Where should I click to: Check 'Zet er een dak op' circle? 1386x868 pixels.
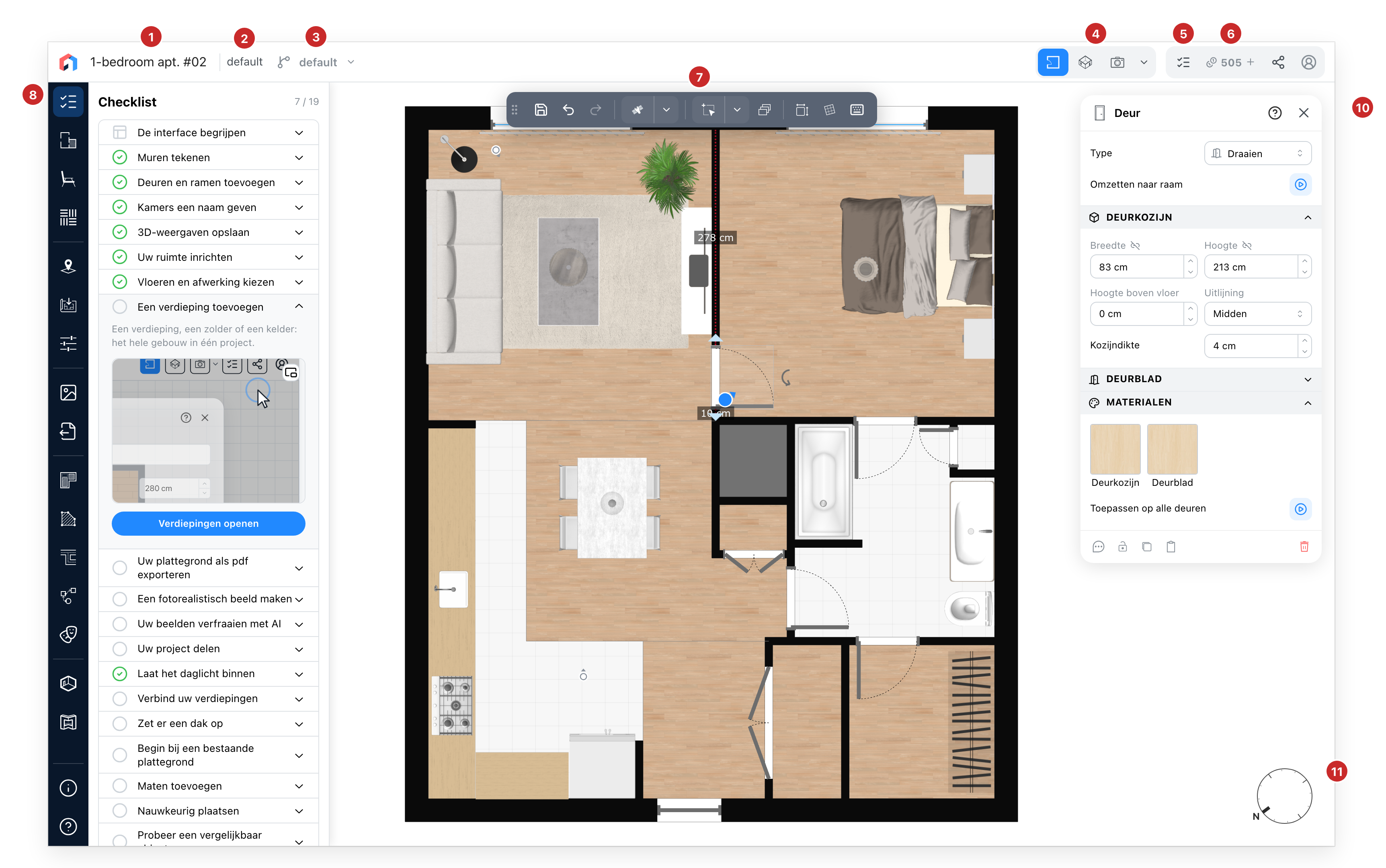(119, 723)
